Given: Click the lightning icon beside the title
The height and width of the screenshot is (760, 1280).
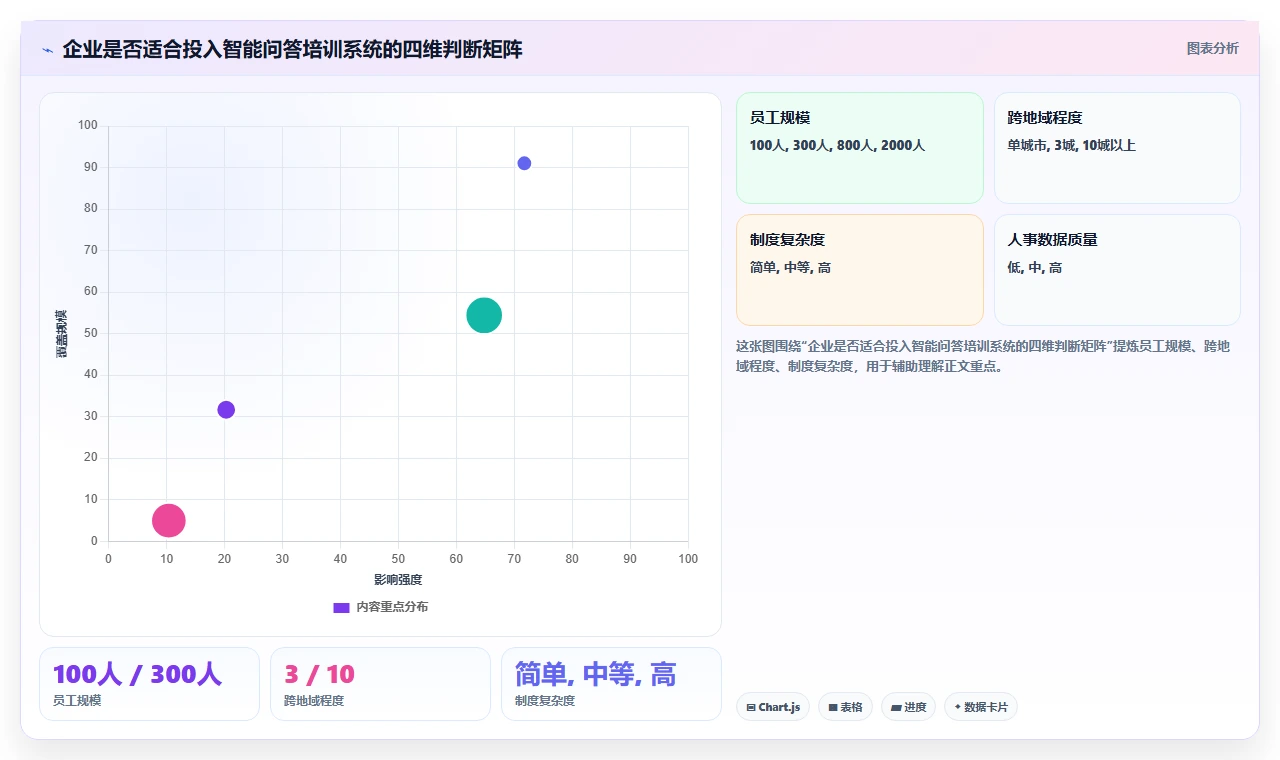Looking at the screenshot, I should [x=48, y=49].
